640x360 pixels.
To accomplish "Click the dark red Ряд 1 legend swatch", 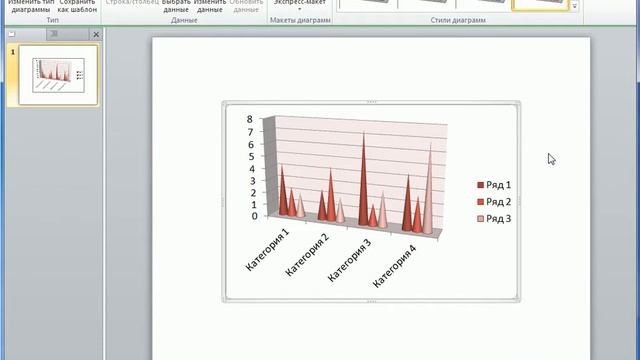I will point(480,185).
